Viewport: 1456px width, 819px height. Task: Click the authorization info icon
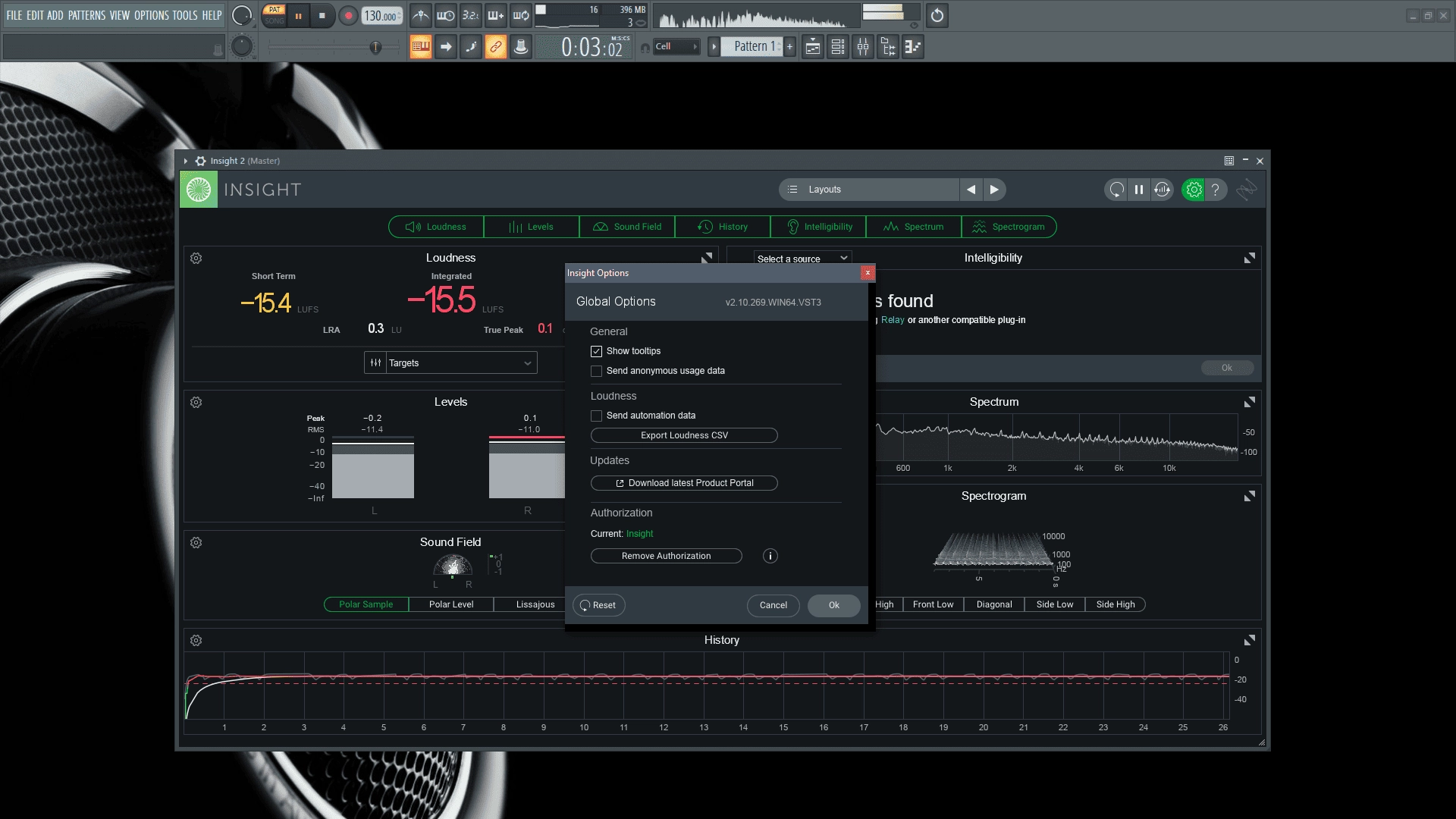770,556
